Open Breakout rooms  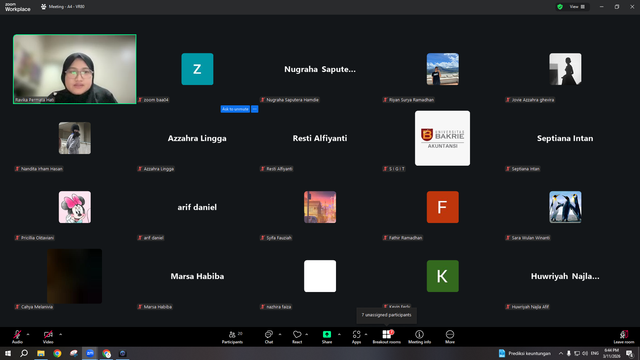pos(387,337)
